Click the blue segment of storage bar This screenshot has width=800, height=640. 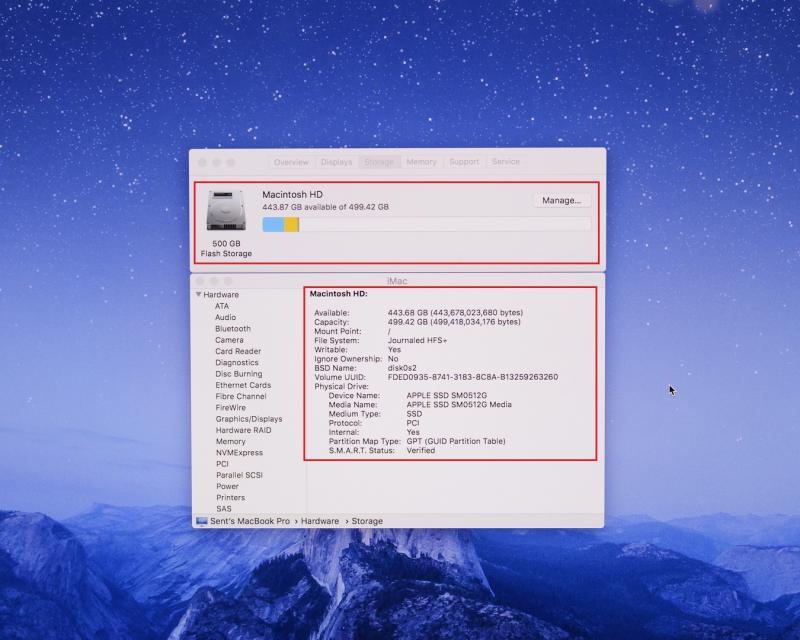[x=273, y=225]
